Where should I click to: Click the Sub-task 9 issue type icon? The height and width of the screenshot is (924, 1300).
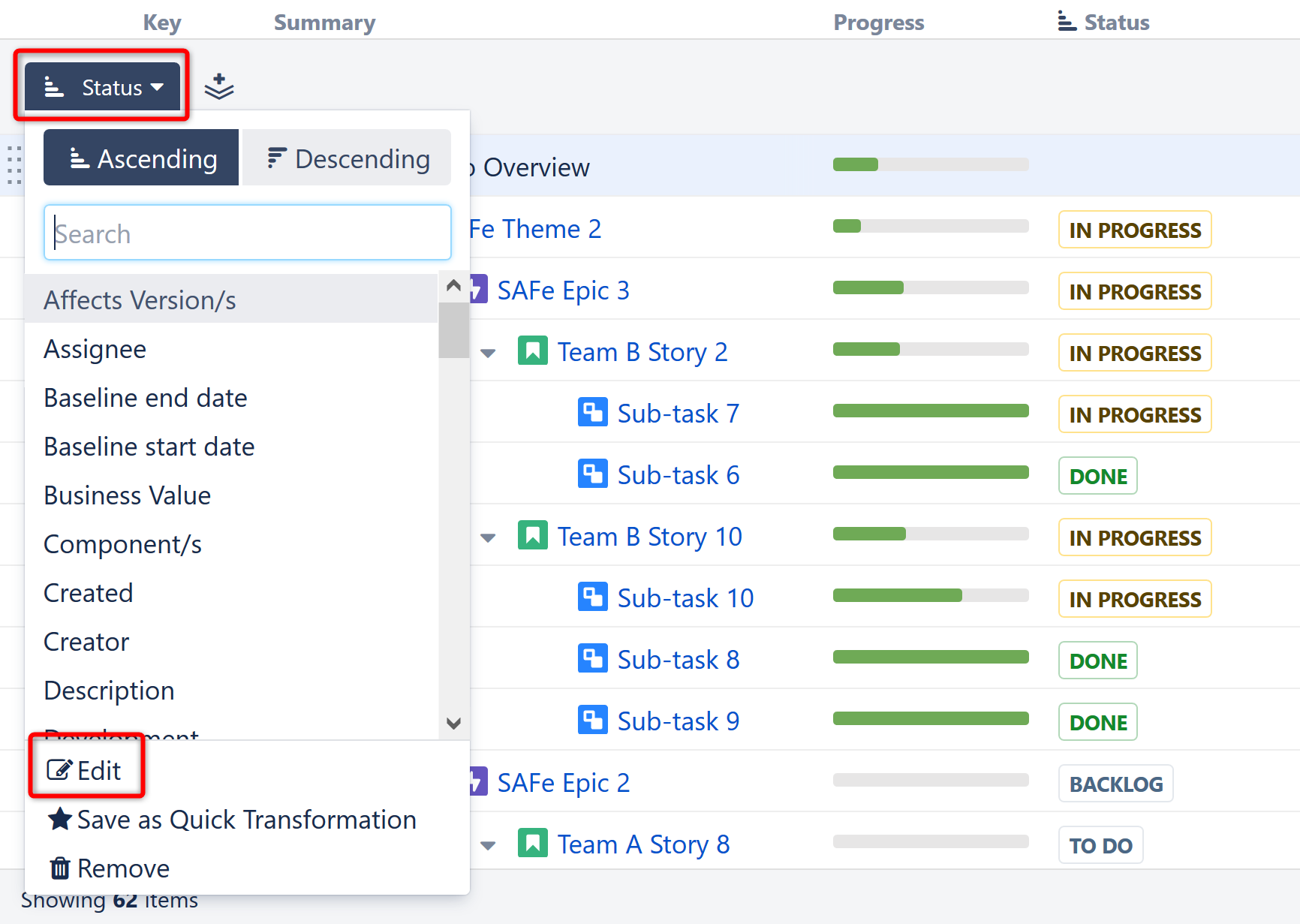[x=592, y=721]
